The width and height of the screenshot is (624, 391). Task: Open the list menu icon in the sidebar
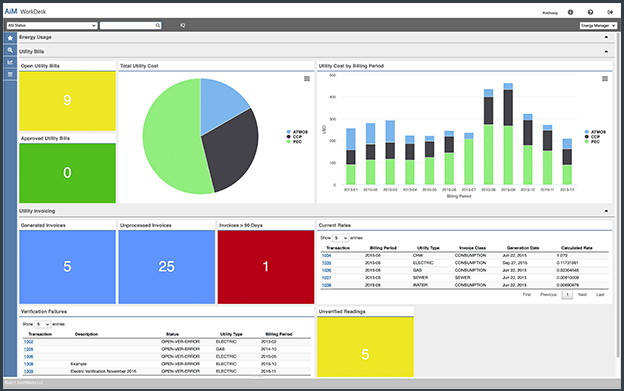tap(10, 74)
